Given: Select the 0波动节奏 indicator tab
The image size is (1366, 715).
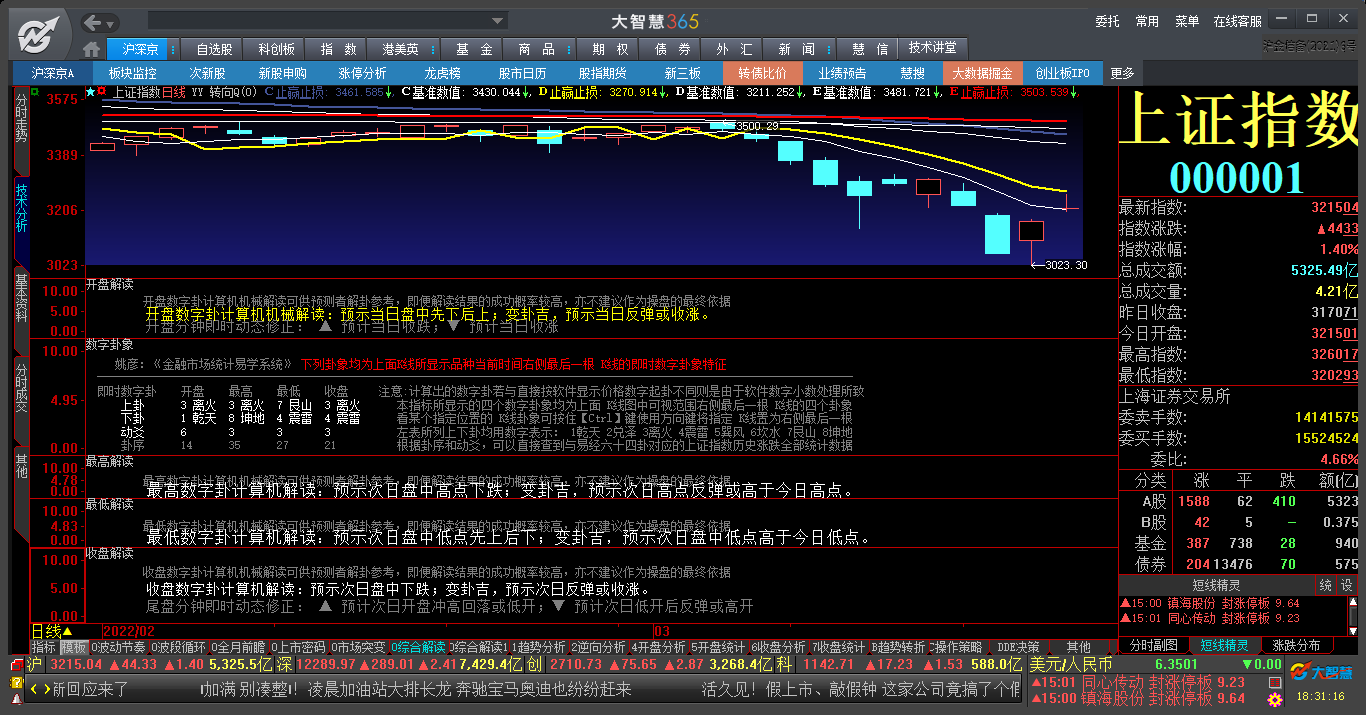Looking at the screenshot, I should pos(119,647).
